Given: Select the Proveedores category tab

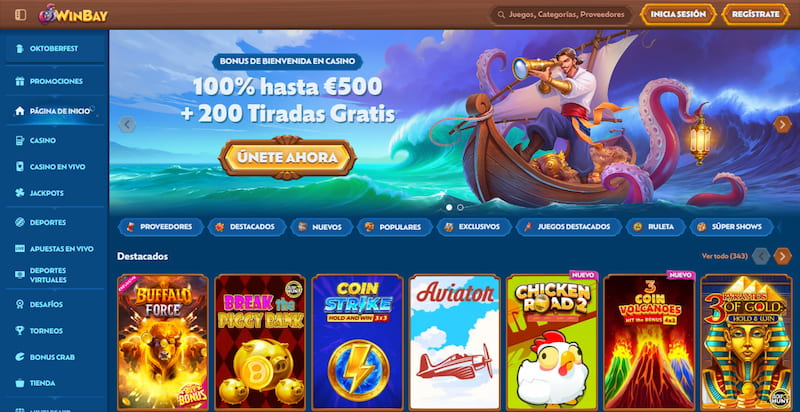Looking at the screenshot, I should pos(160,227).
